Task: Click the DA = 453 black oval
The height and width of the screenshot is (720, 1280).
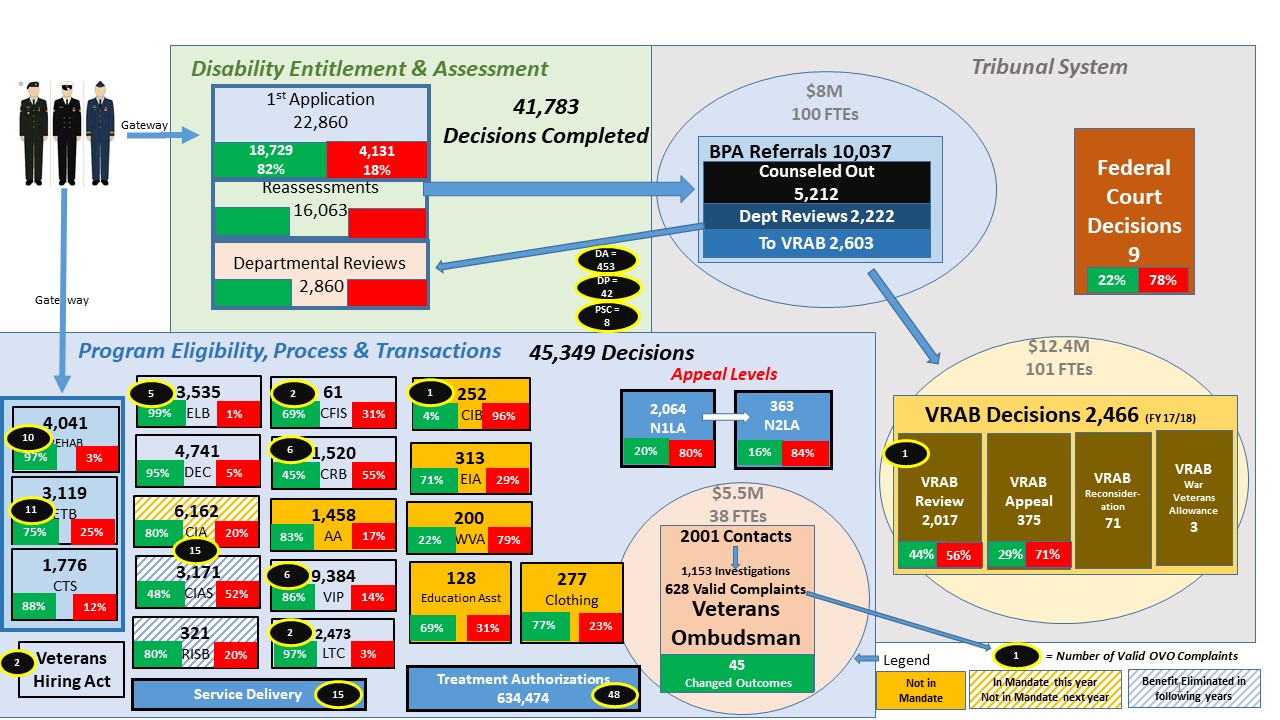Action: pyautogui.click(x=605, y=260)
